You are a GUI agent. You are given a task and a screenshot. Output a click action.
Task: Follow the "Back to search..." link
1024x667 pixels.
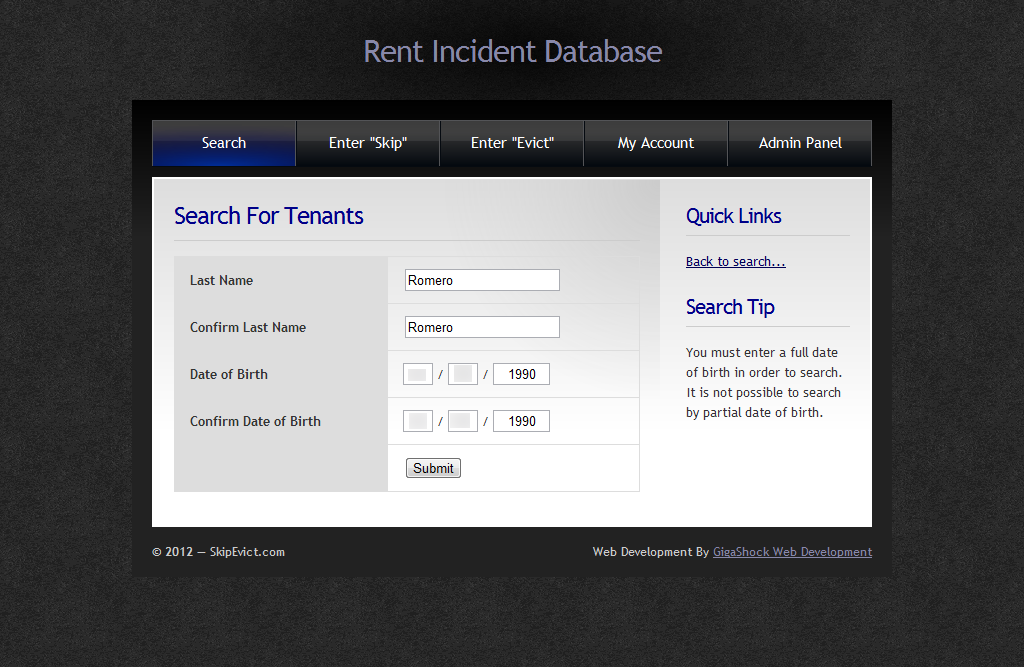click(735, 262)
